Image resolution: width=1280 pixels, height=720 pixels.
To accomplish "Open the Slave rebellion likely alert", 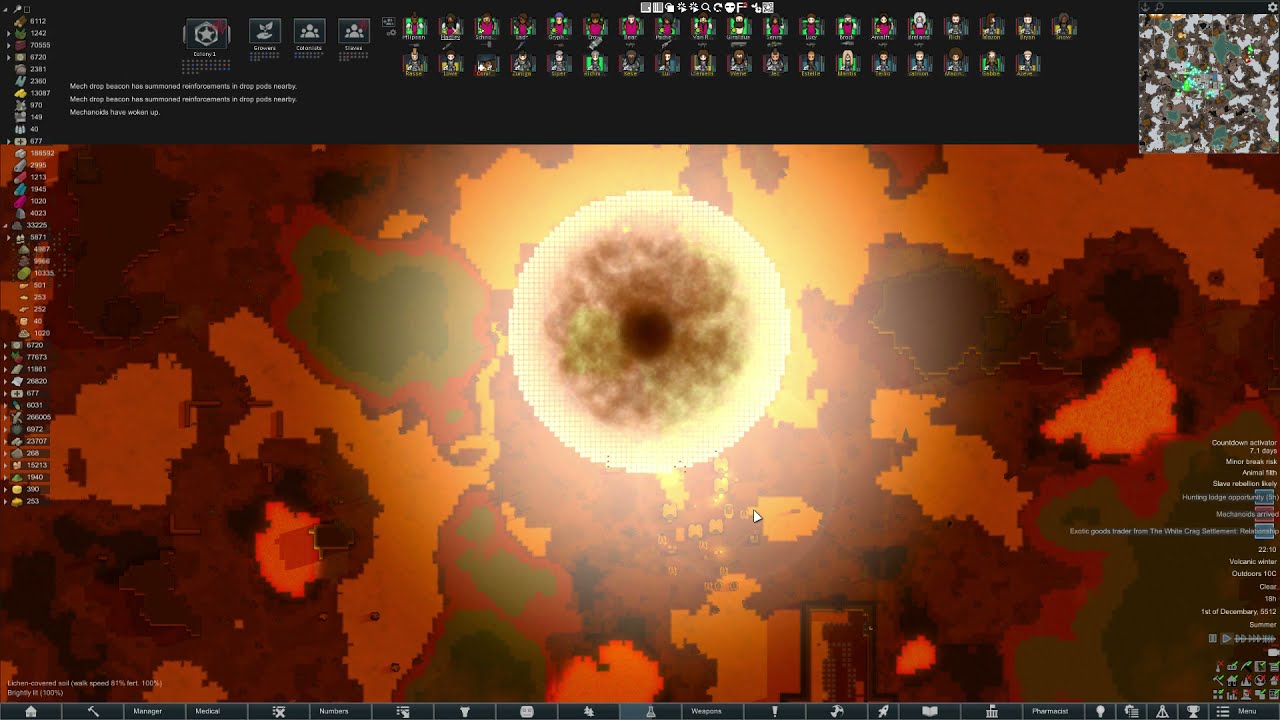I will coord(1245,484).
